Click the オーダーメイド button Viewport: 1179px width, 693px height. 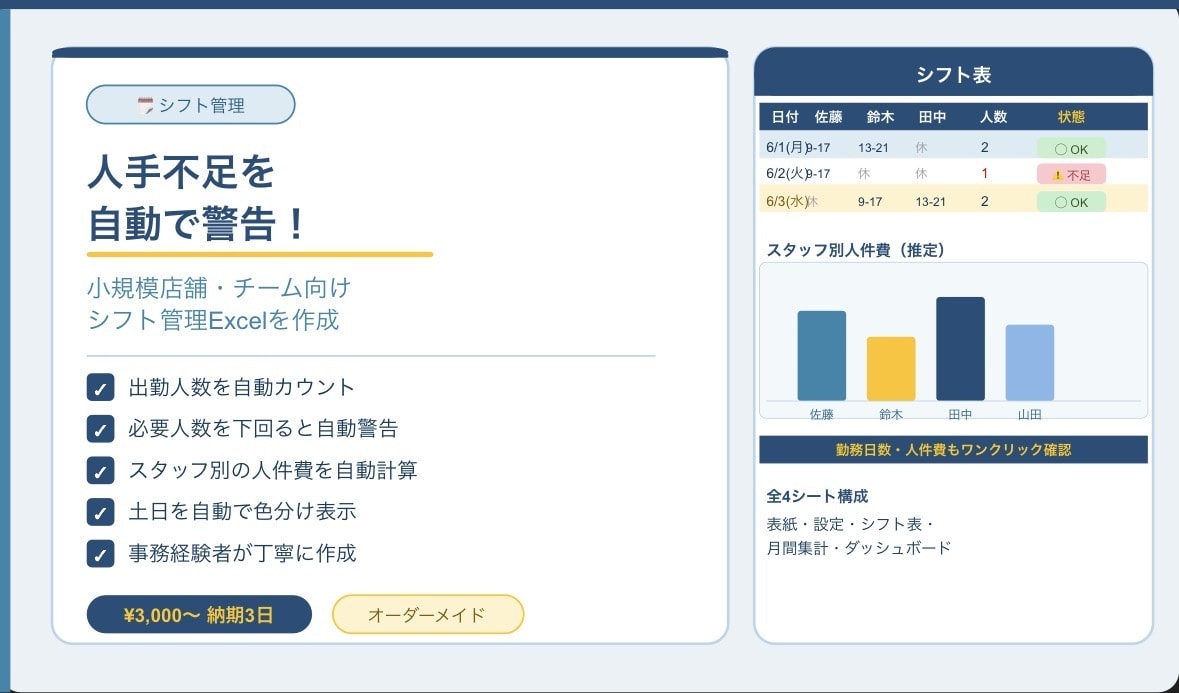428,615
